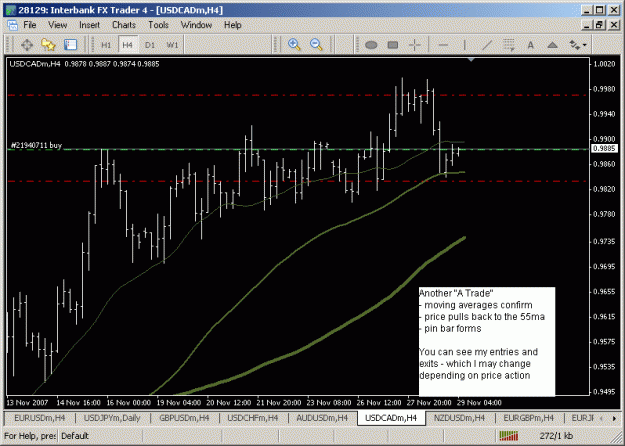Open the Tools menu

159,25
